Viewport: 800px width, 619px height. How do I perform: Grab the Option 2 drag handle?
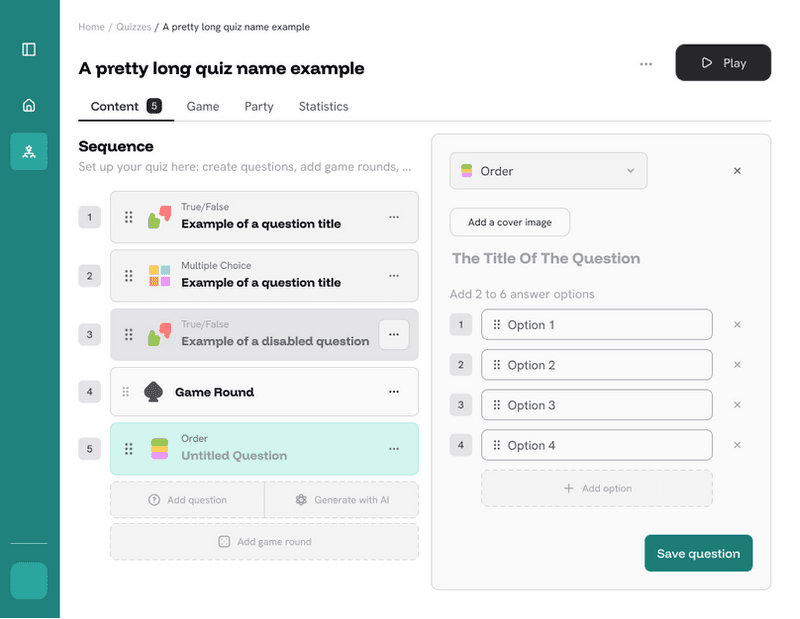496,365
